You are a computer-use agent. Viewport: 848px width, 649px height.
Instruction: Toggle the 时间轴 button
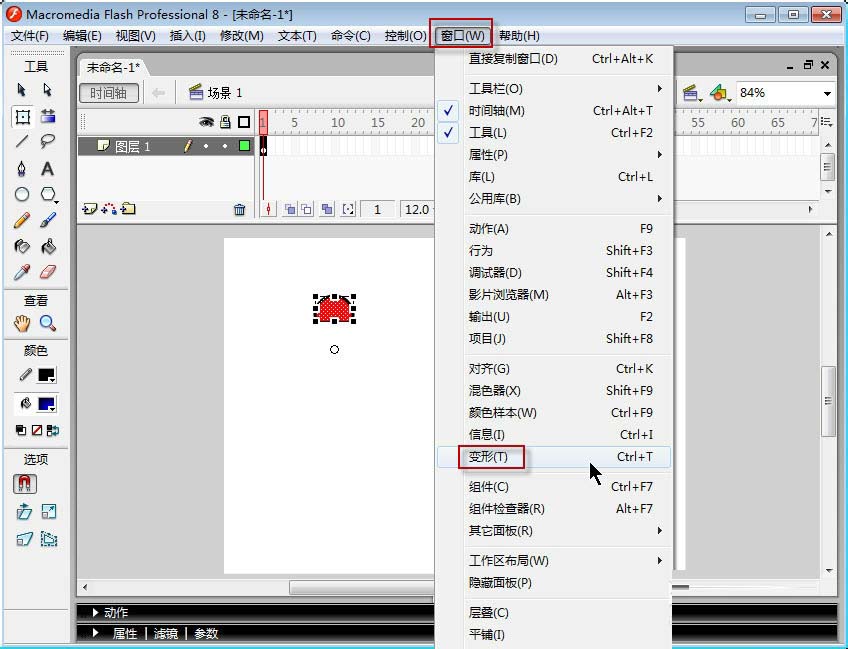tap(109, 93)
